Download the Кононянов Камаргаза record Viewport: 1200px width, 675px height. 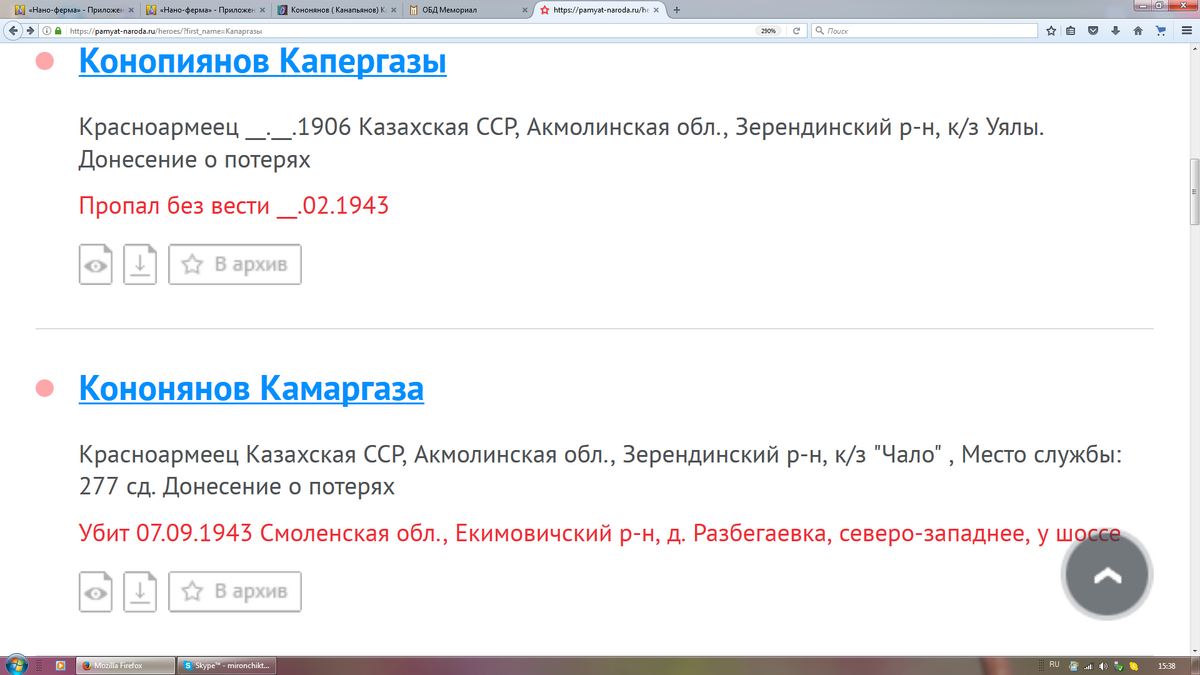140,592
